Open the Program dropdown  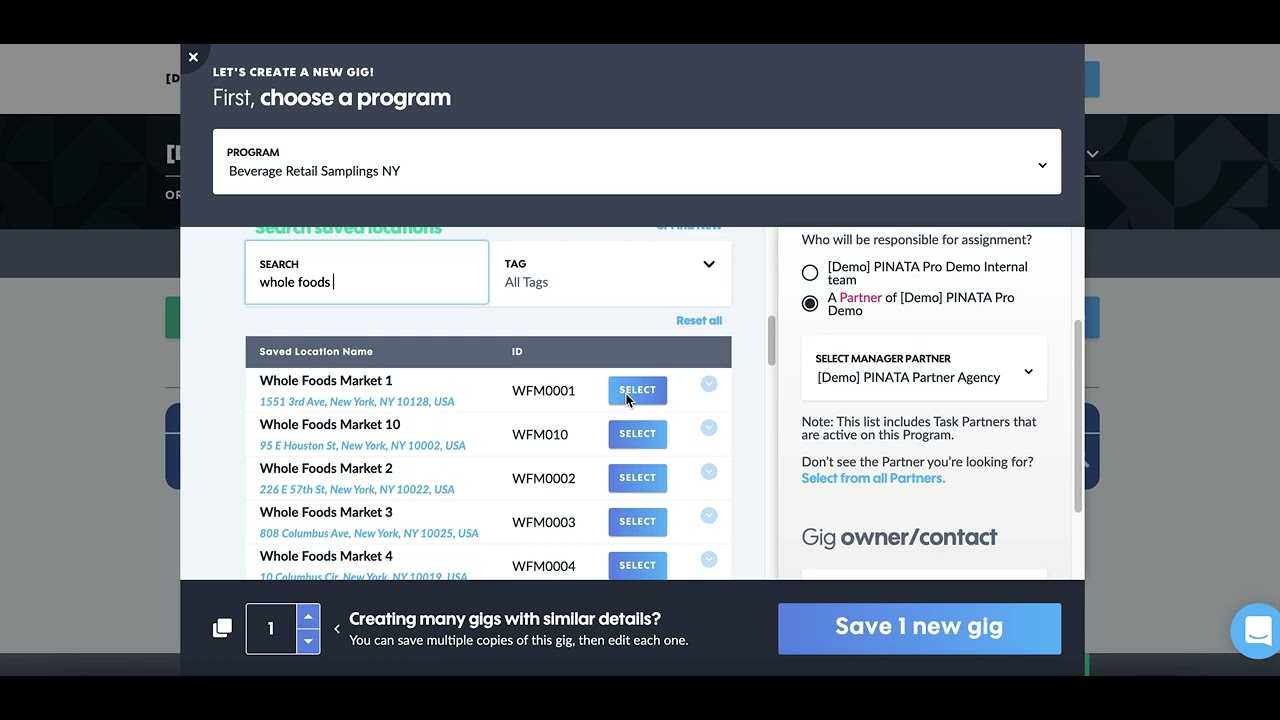tap(636, 162)
